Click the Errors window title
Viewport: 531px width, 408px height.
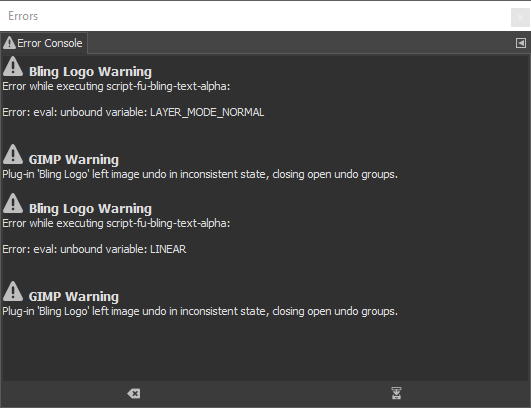[23, 16]
